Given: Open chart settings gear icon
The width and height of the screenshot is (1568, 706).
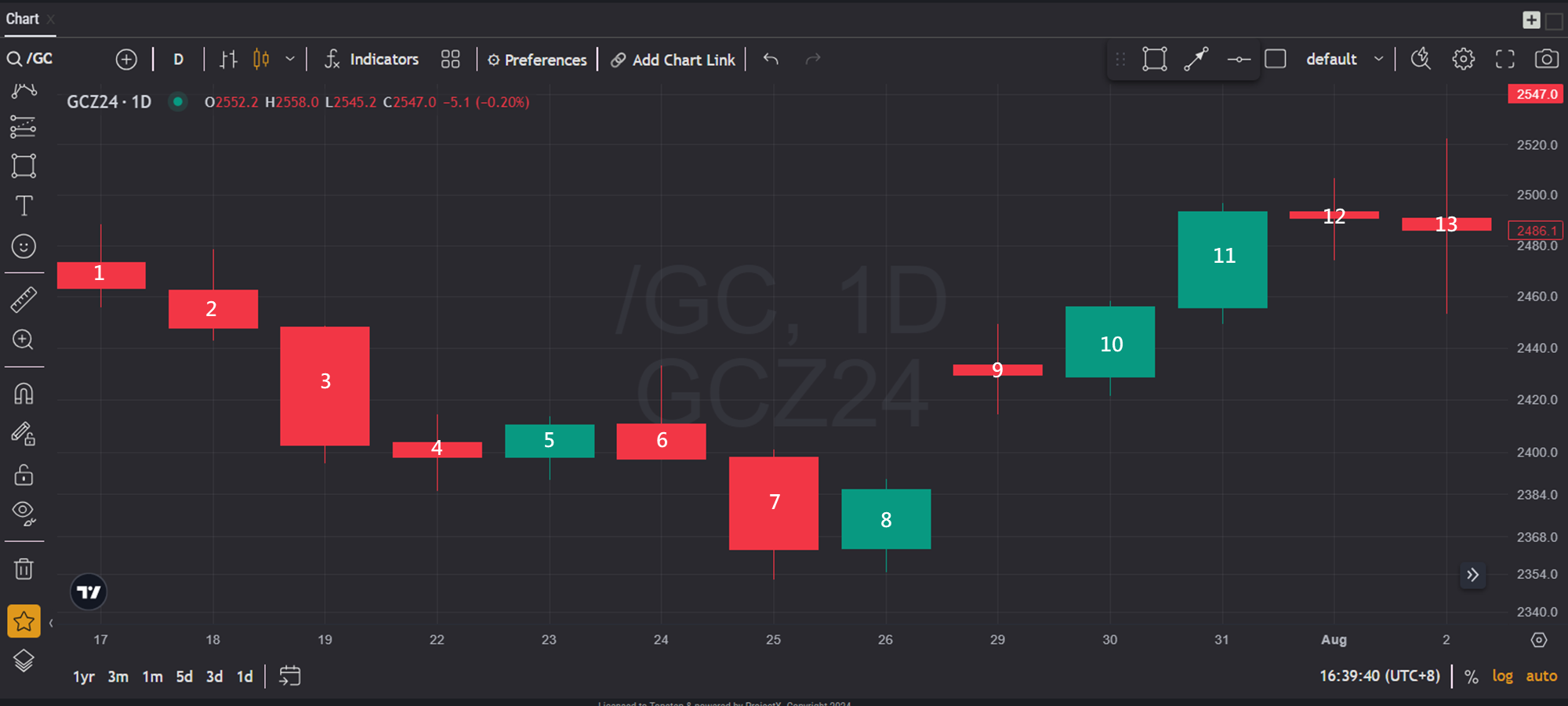Looking at the screenshot, I should (x=1463, y=59).
